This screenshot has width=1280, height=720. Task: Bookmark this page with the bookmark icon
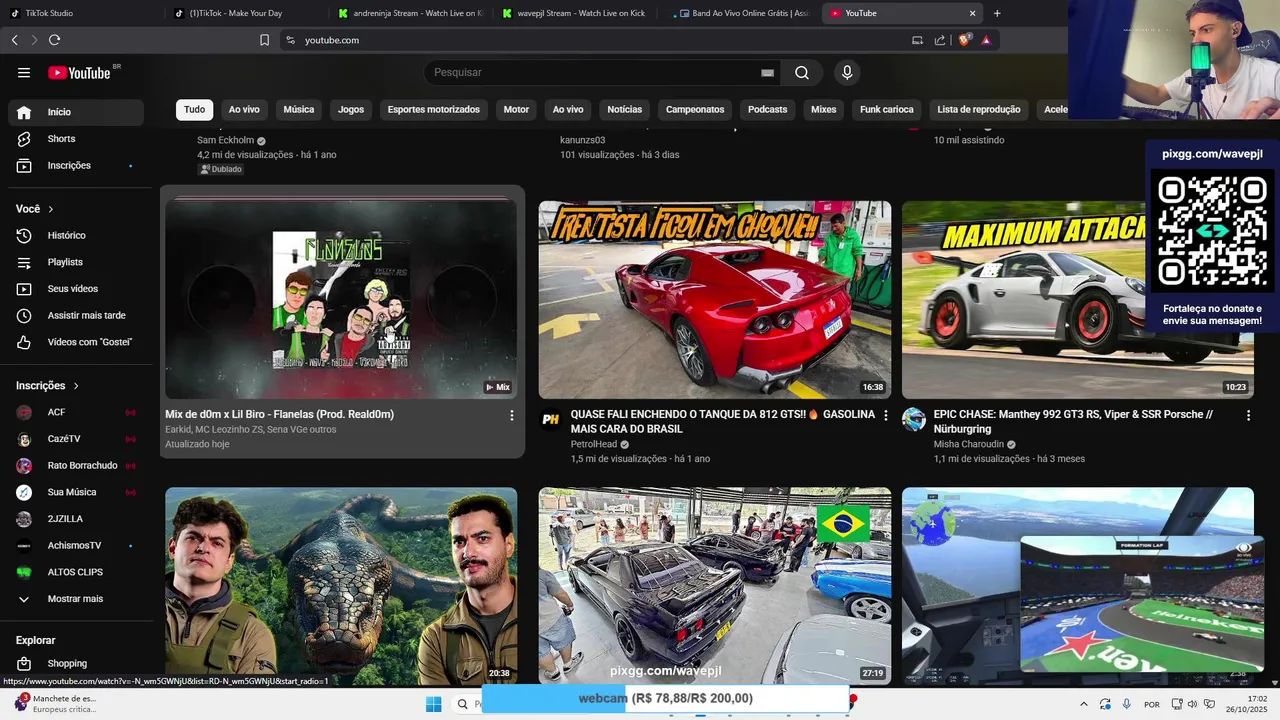pyautogui.click(x=264, y=40)
